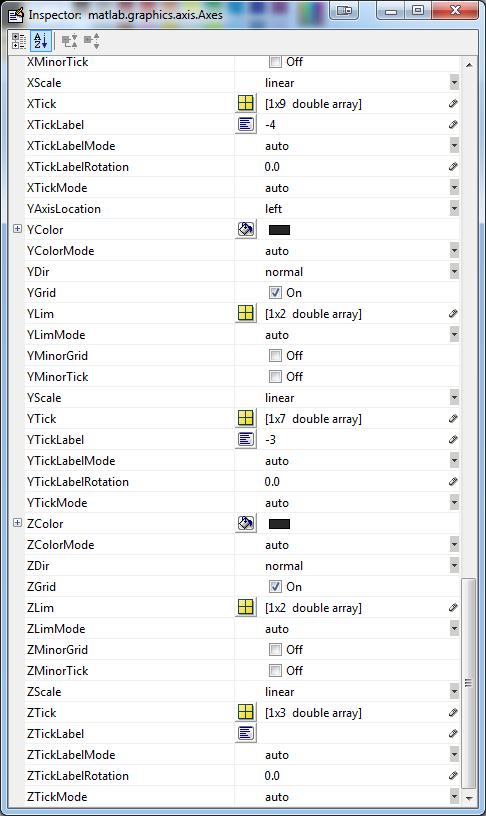Open YLim array editor grid icon
486x816 pixels.
click(x=246, y=313)
